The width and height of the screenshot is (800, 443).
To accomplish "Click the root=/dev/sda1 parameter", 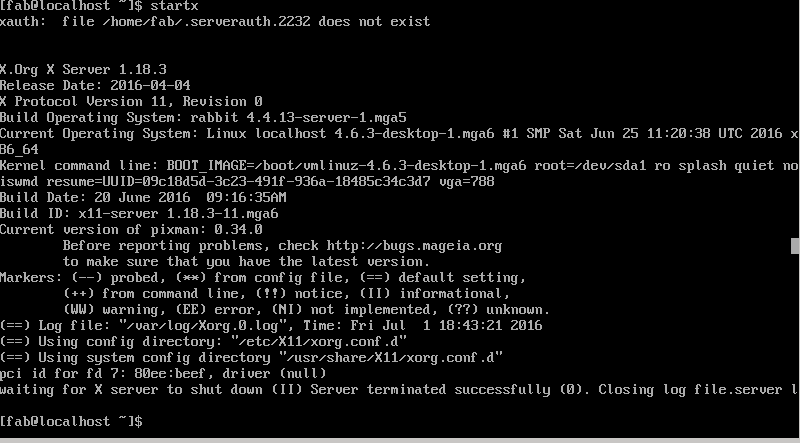I will click(590, 166).
